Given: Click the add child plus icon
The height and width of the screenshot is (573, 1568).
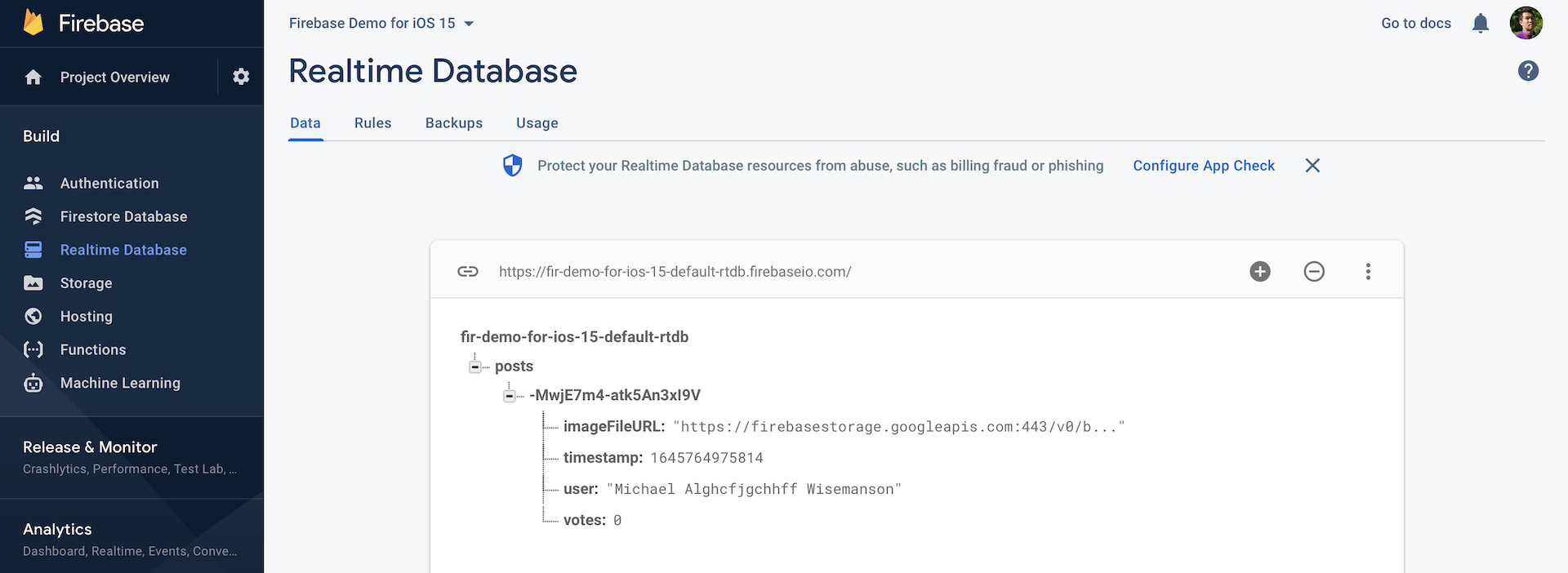Looking at the screenshot, I should [1260, 272].
